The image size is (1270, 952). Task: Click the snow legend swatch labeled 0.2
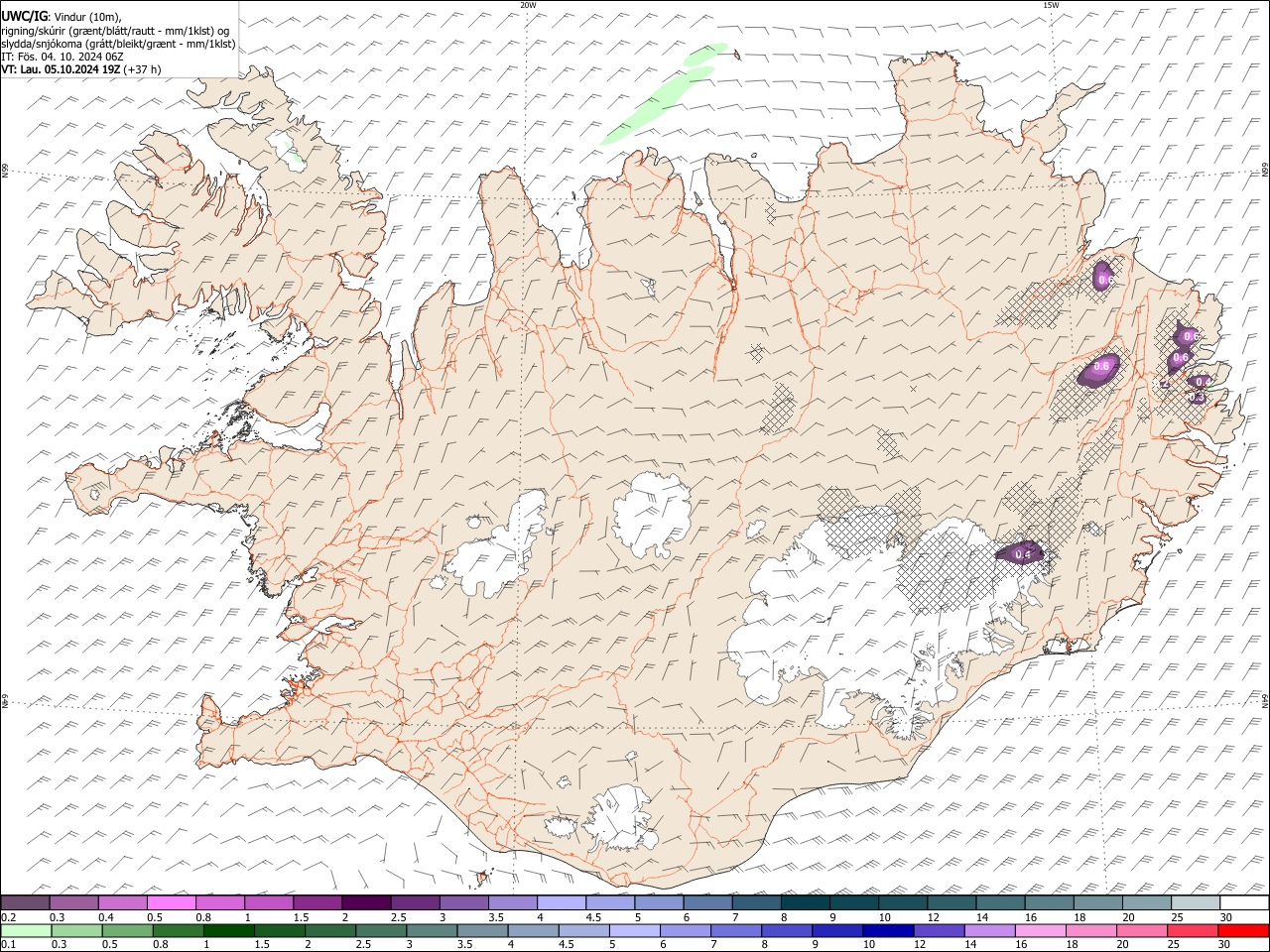25,902
